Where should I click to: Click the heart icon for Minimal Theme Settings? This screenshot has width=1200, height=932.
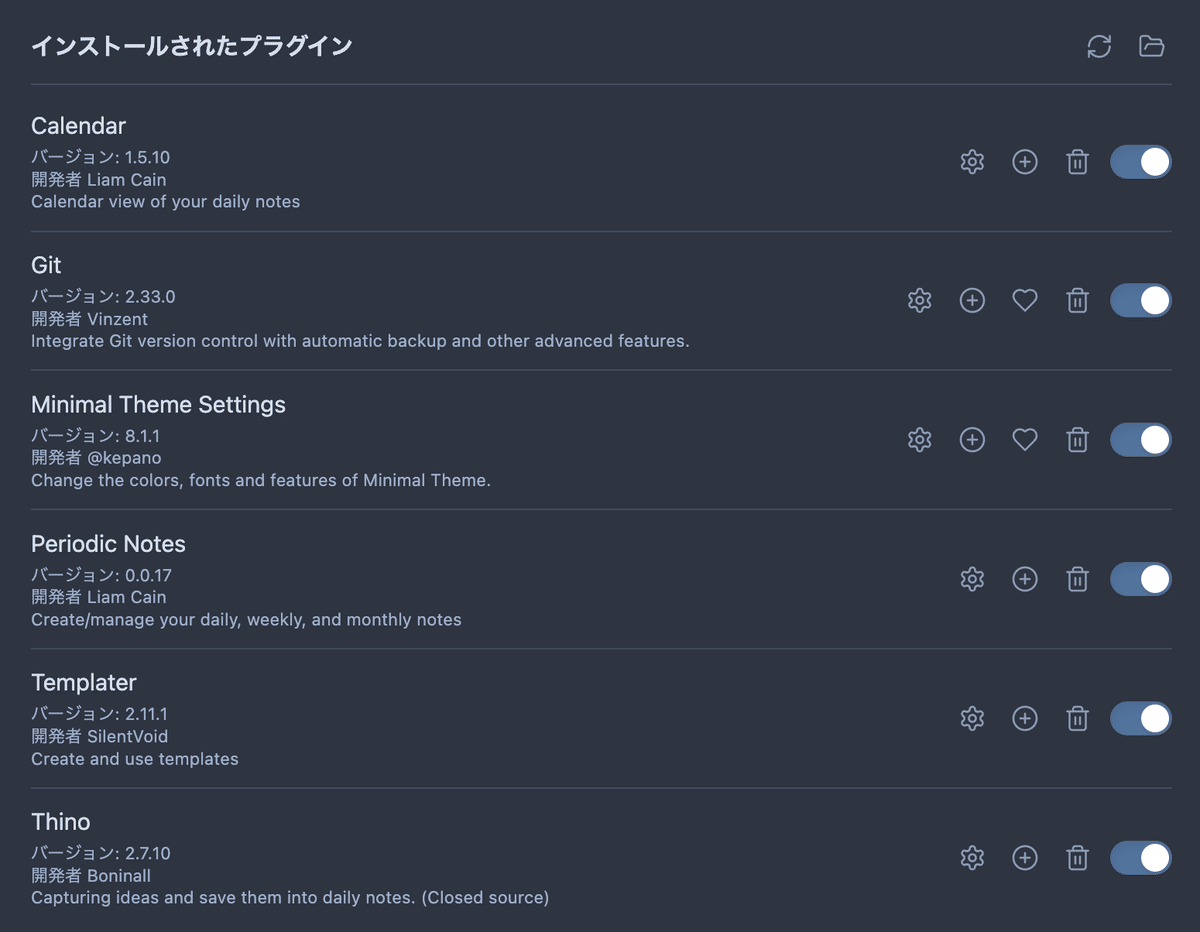(x=1024, y=439)
